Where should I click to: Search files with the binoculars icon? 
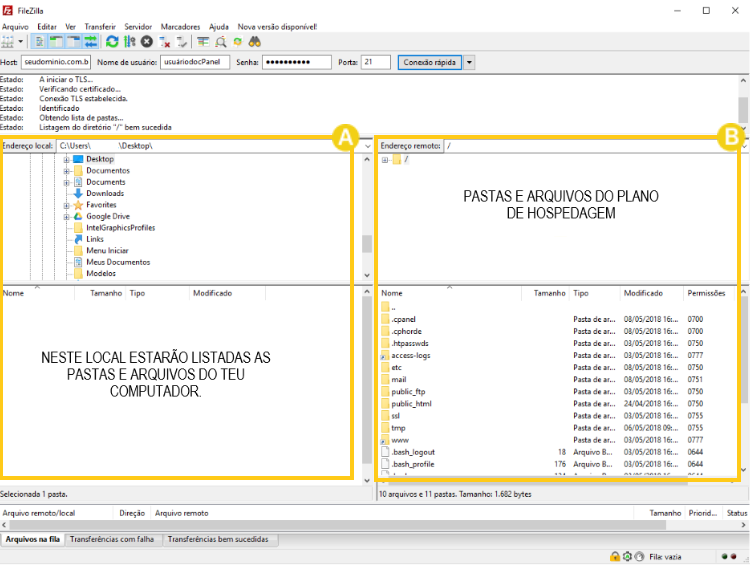pos(254,42)
